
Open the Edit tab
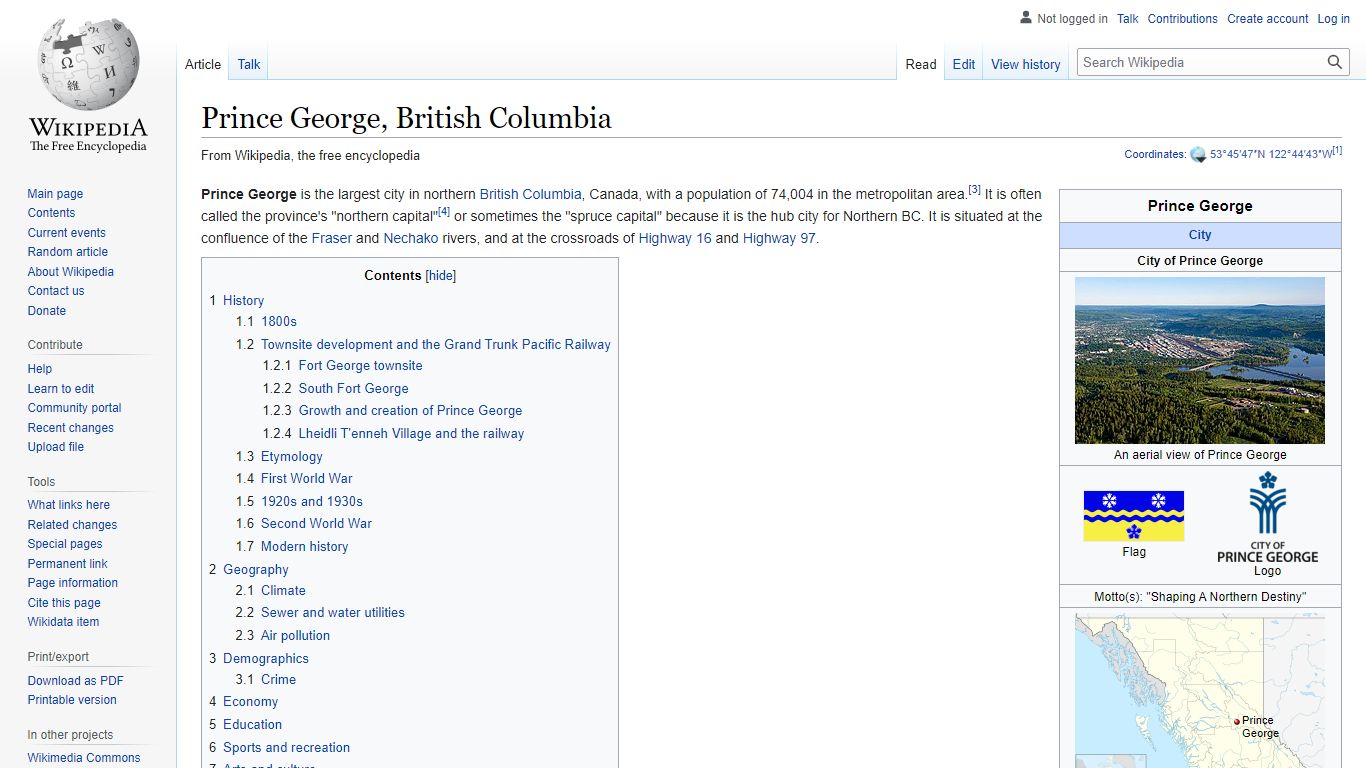(x=964, y=64)
